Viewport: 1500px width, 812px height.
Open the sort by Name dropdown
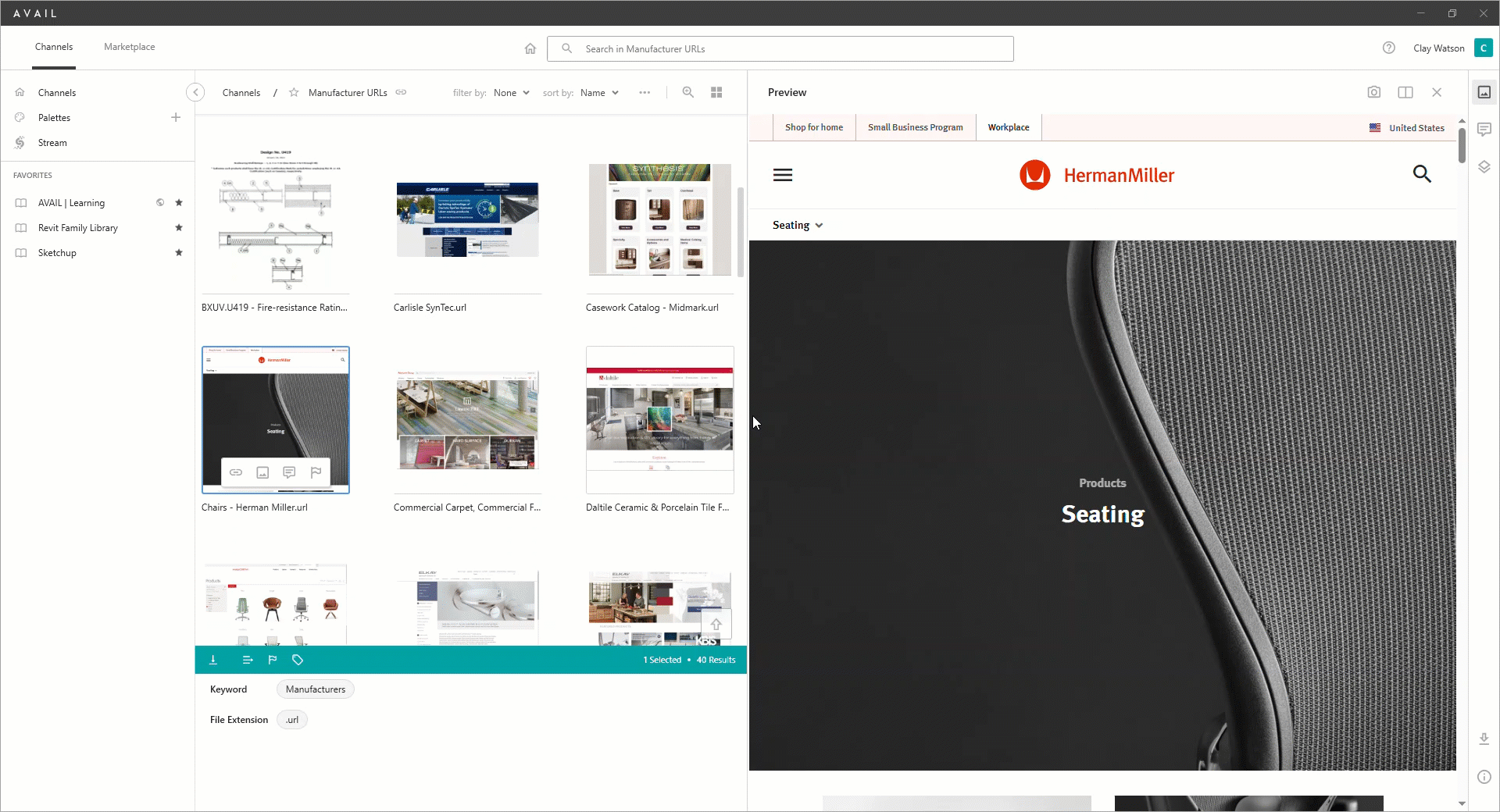click(599, 93)
